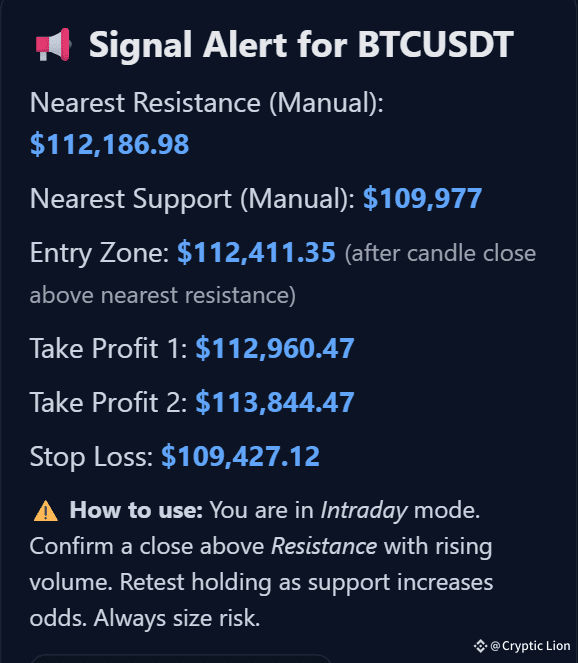Image resolution: width=578 pixels, height=663 pixels.
Task: Click the megaphone emoji icon
Action: pyautogui.click(x=53, y=45)
